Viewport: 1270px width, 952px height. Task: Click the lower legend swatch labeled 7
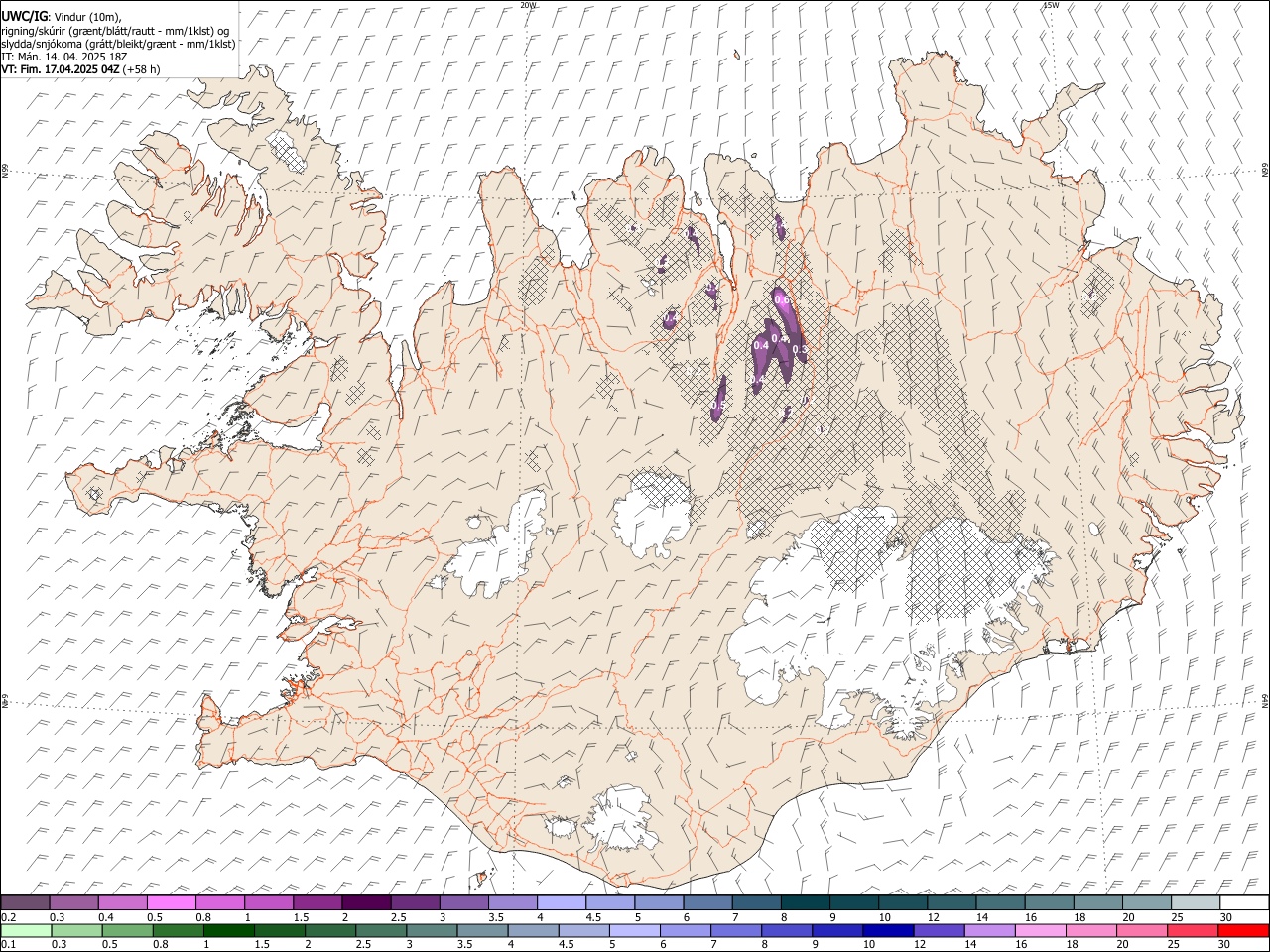tap(736, 930)
